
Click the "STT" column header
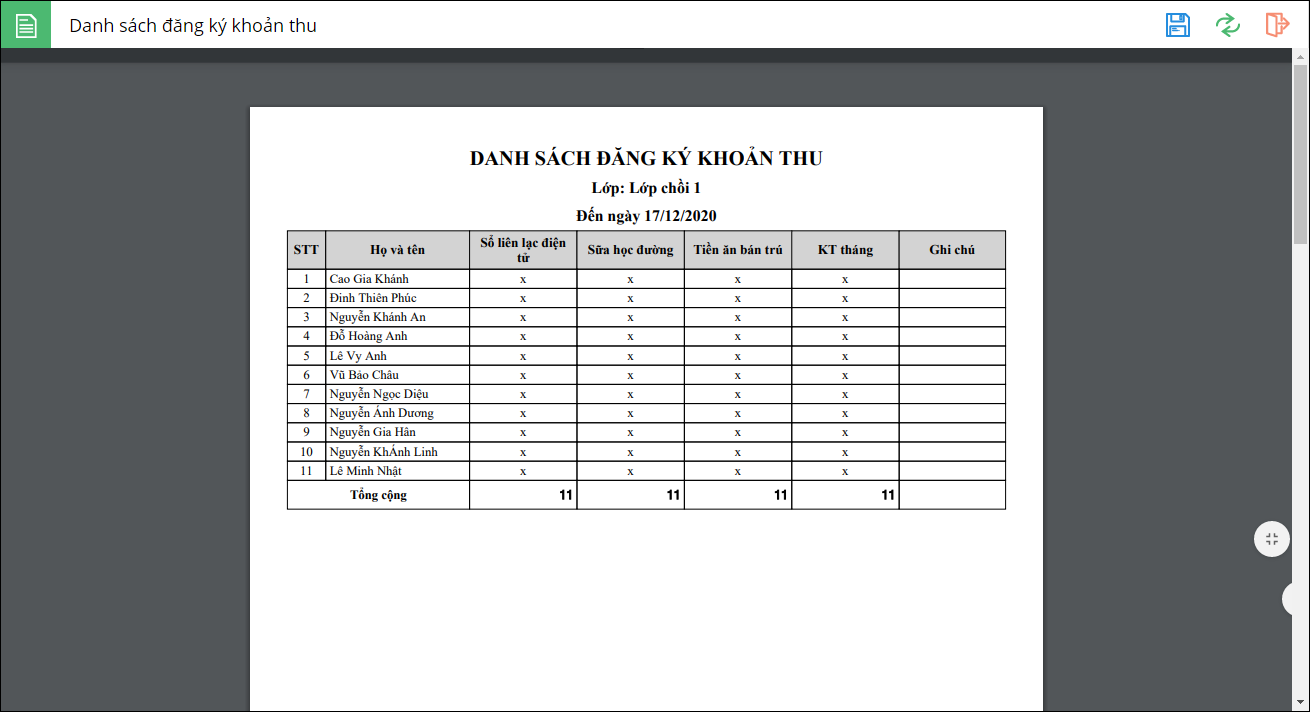pos(306,250)
